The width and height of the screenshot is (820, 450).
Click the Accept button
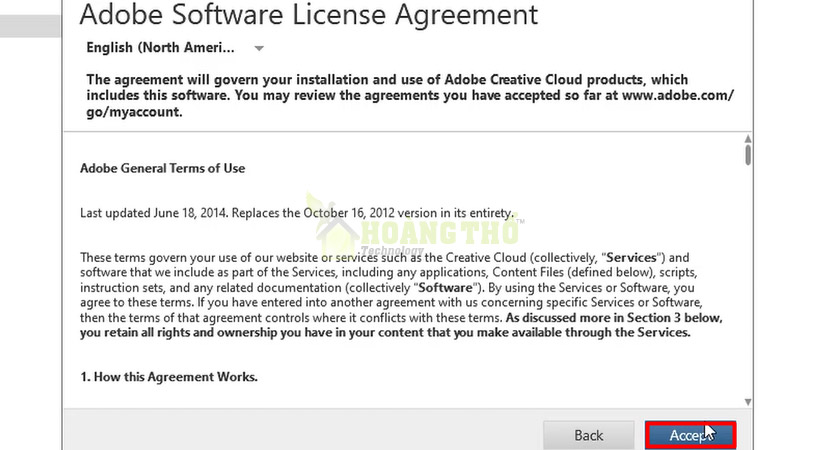tap(689, 435)
